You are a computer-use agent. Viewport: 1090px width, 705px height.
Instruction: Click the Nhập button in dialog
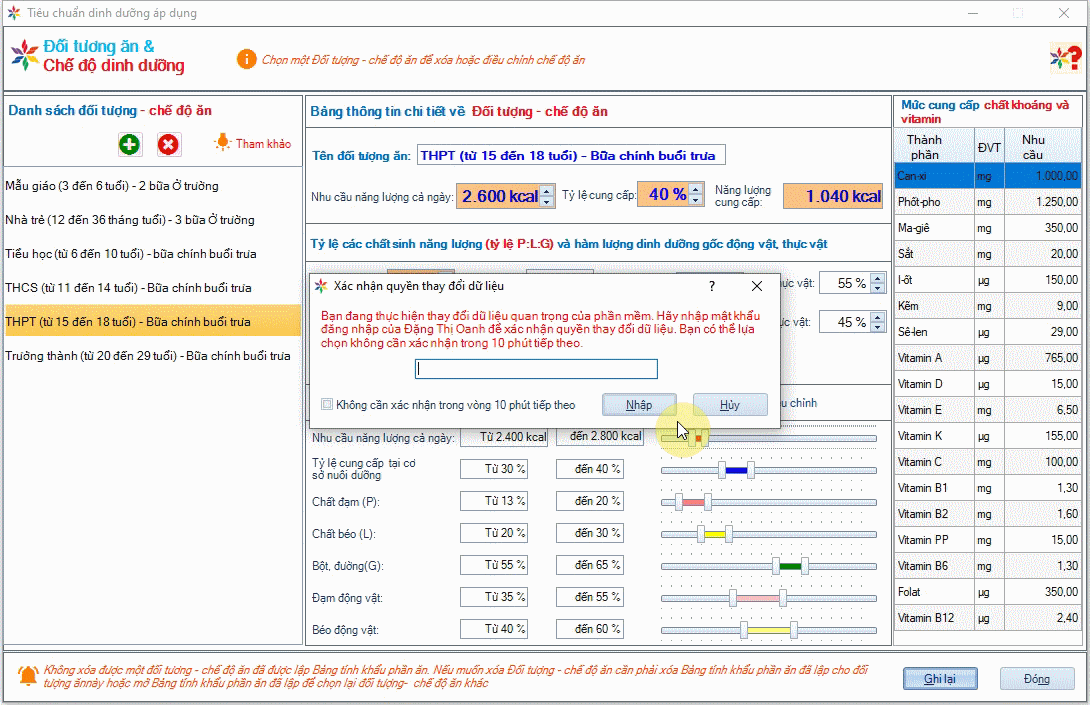pyautogui.click(x=639, y=405)
